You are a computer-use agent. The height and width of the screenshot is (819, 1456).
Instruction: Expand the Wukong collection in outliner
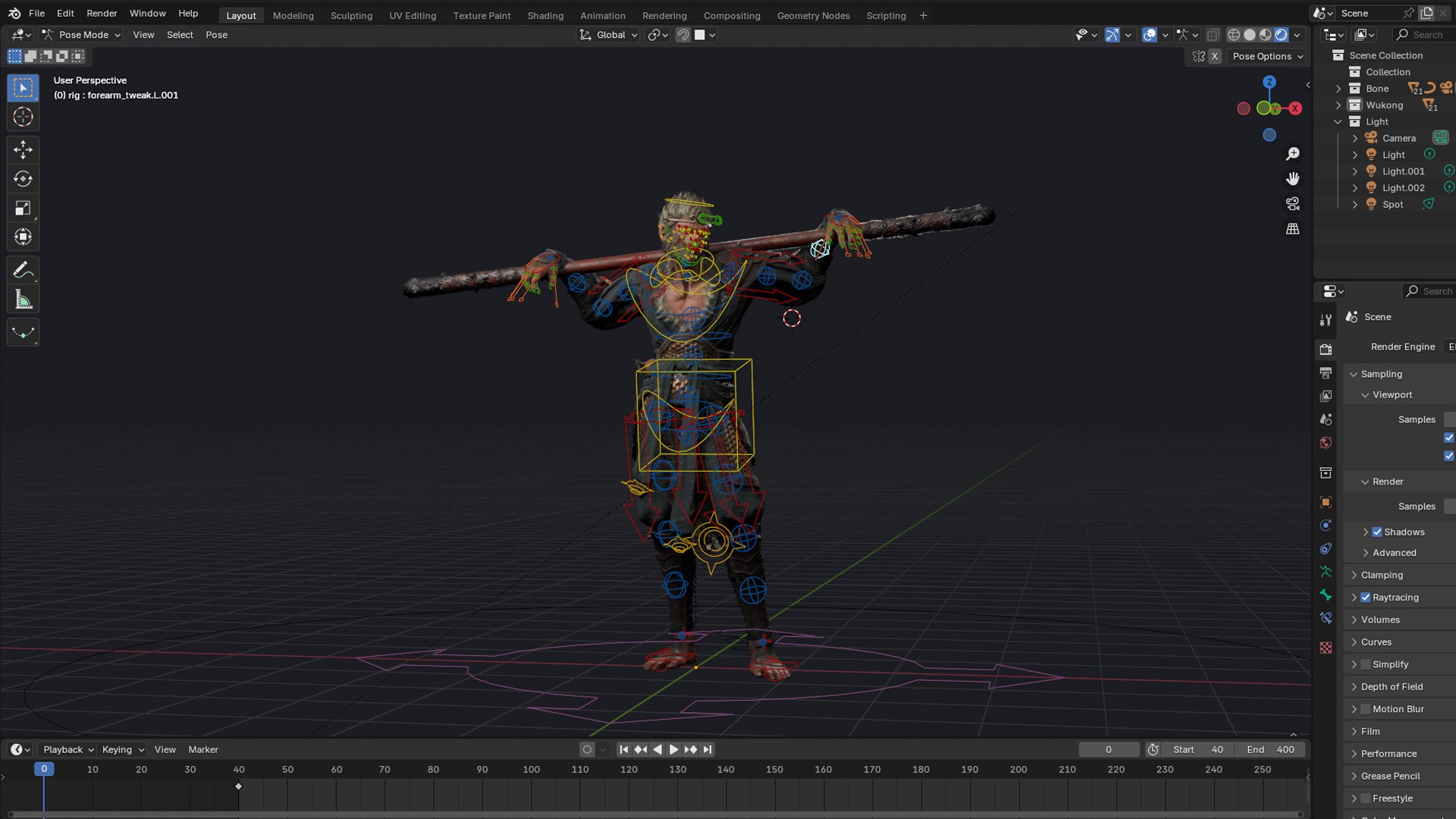pyautogui.click(x=1338, y=105)
